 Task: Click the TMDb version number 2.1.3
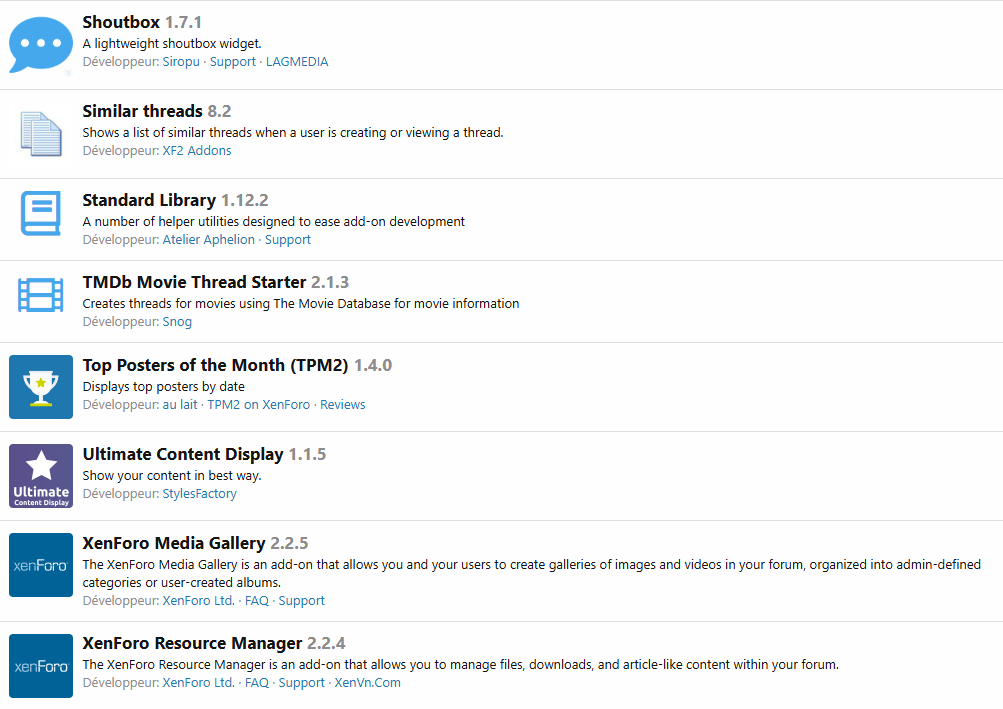point(330,282)
